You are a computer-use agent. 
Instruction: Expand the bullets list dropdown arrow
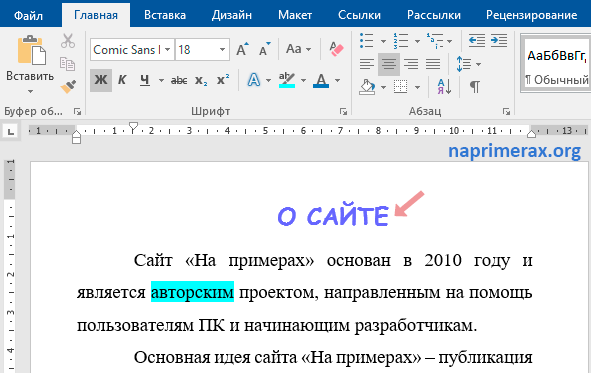click(x=383, y=41)
